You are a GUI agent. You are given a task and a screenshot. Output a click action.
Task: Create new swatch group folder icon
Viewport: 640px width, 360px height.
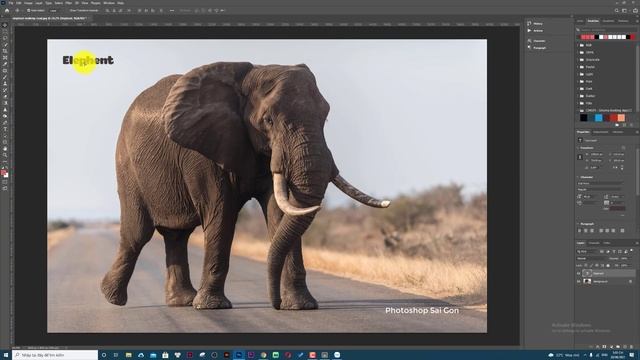[617, 125]
